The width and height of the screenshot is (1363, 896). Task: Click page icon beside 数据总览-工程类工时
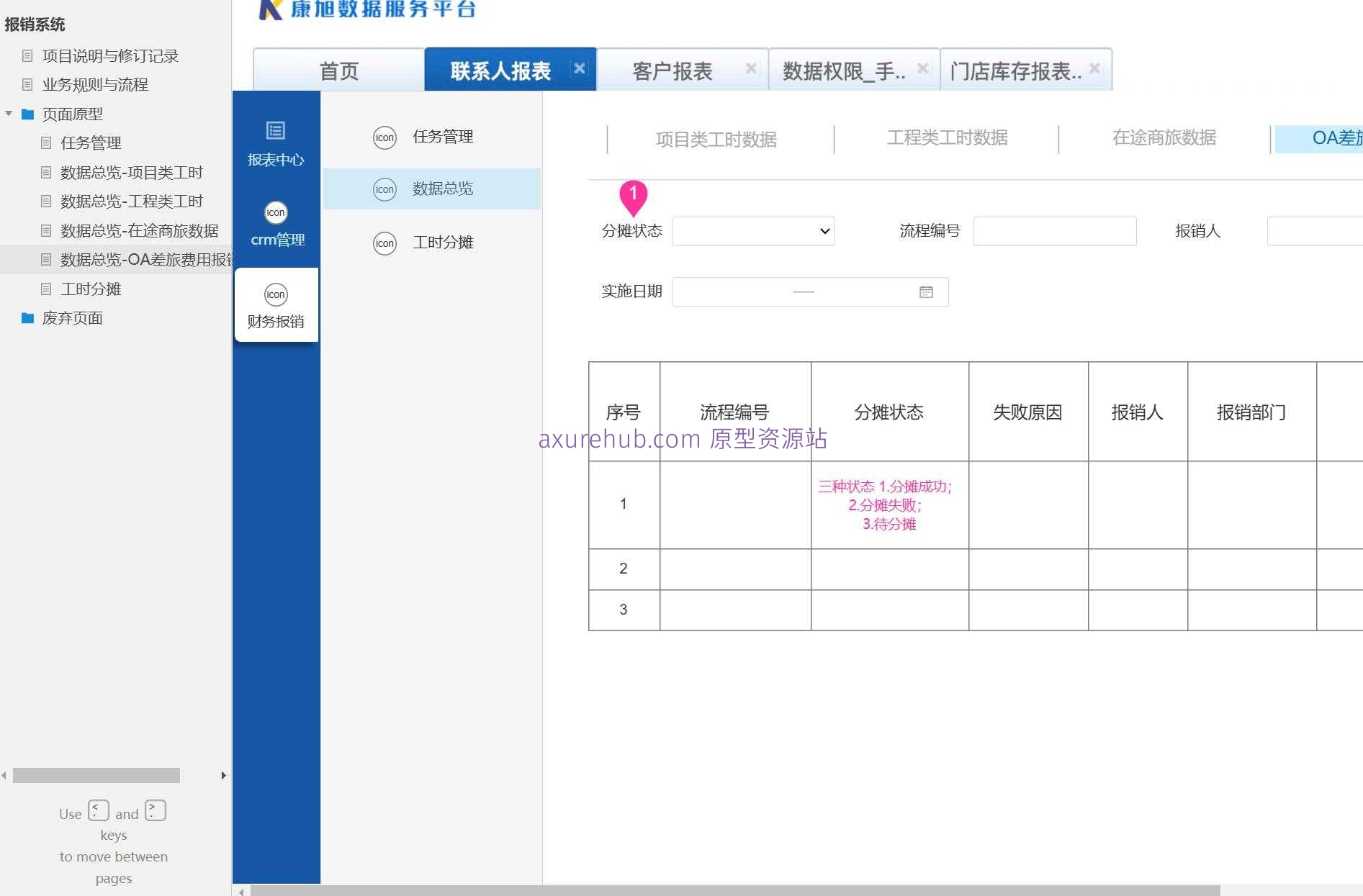(46, 201)
